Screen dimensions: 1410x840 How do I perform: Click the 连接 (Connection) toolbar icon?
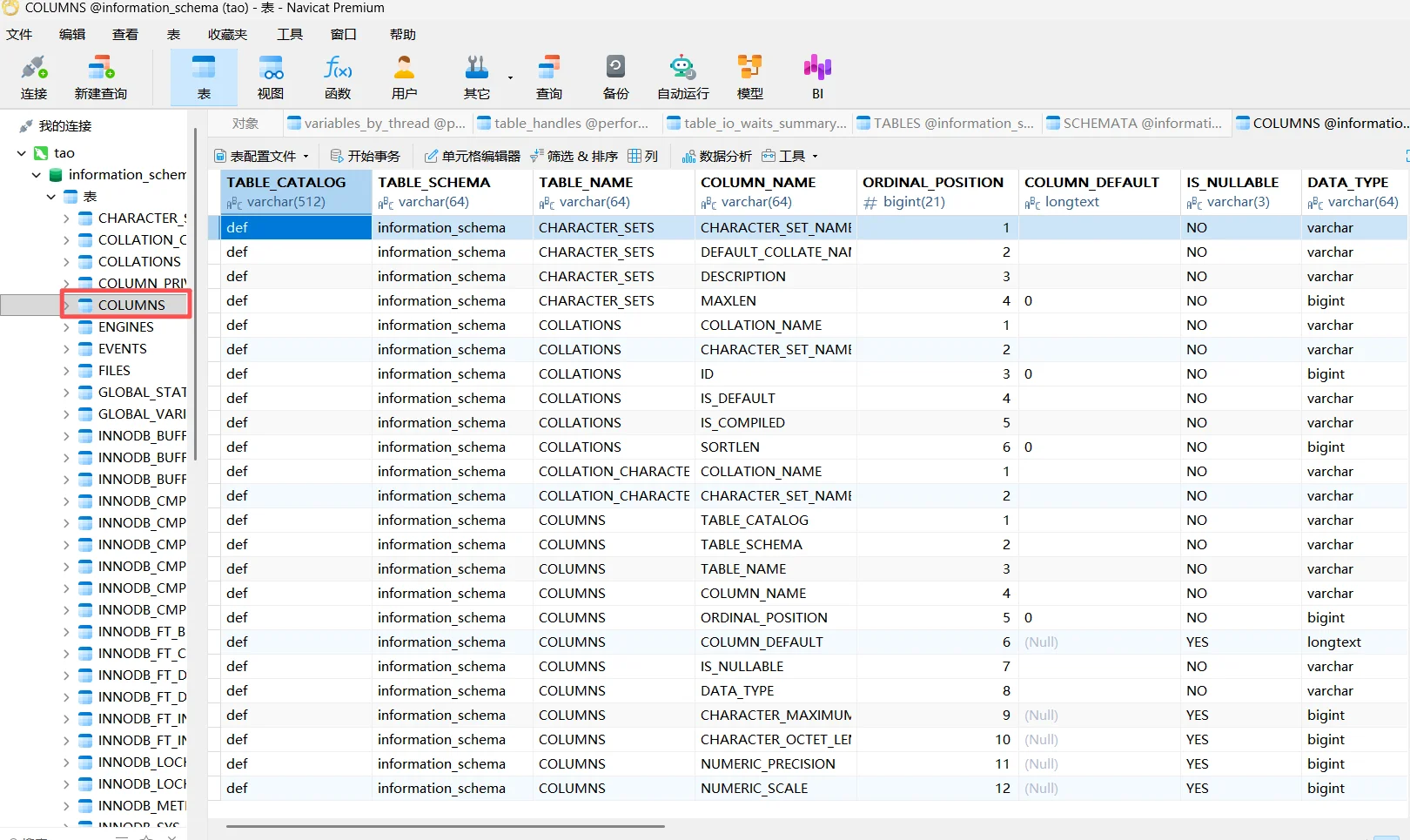pyautogui.click(x=34, y=77)
